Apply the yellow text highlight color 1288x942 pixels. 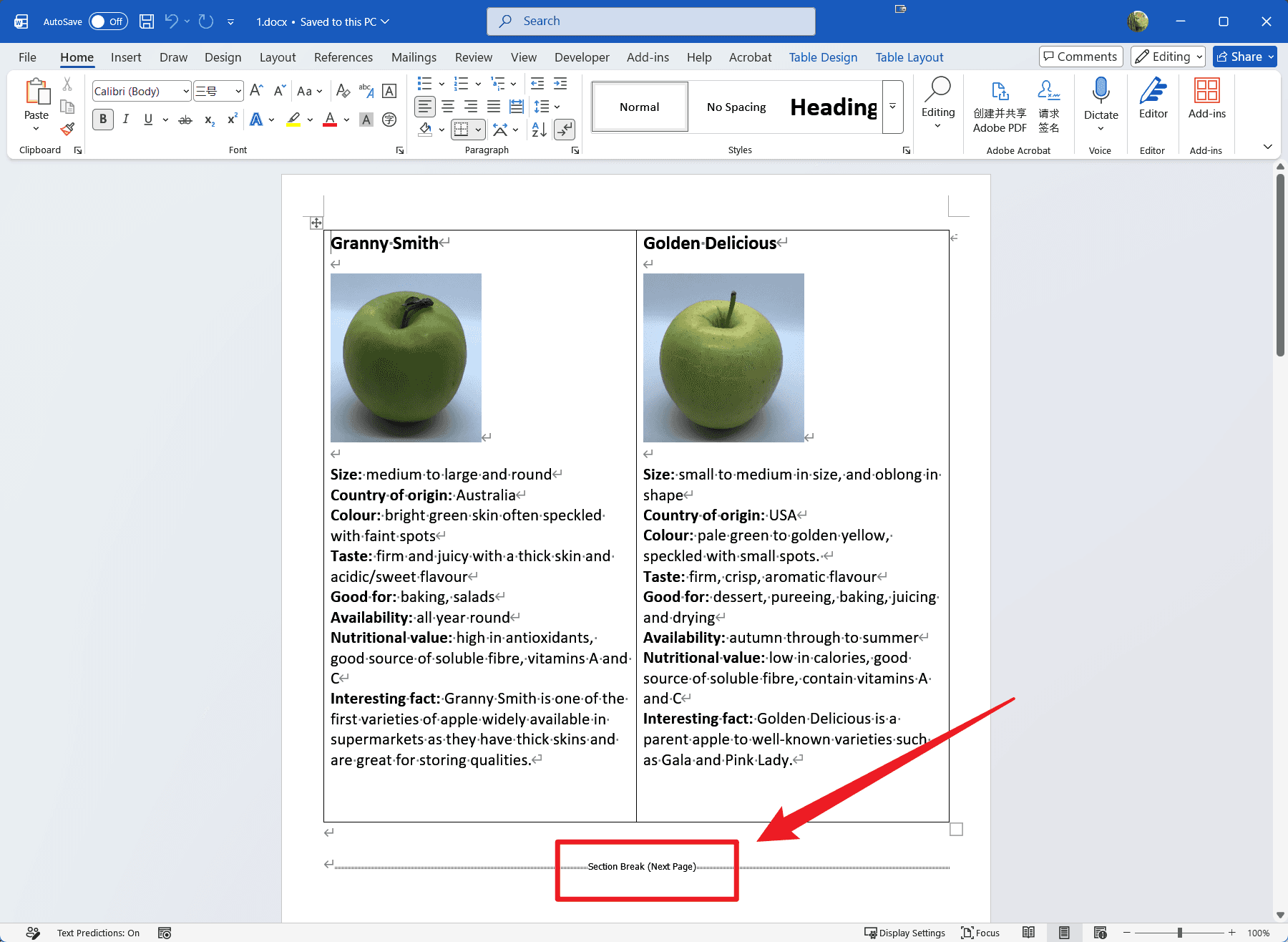293,120
